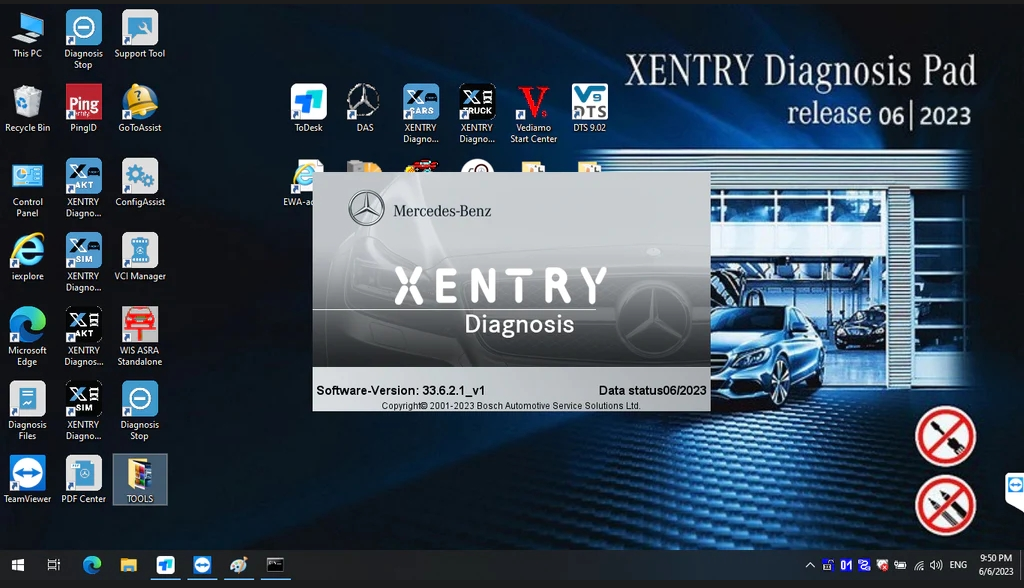Select the Microsoft Edge desktop icon
Viewport: 1024px width, 588px height.
click(x=27, y=336)
